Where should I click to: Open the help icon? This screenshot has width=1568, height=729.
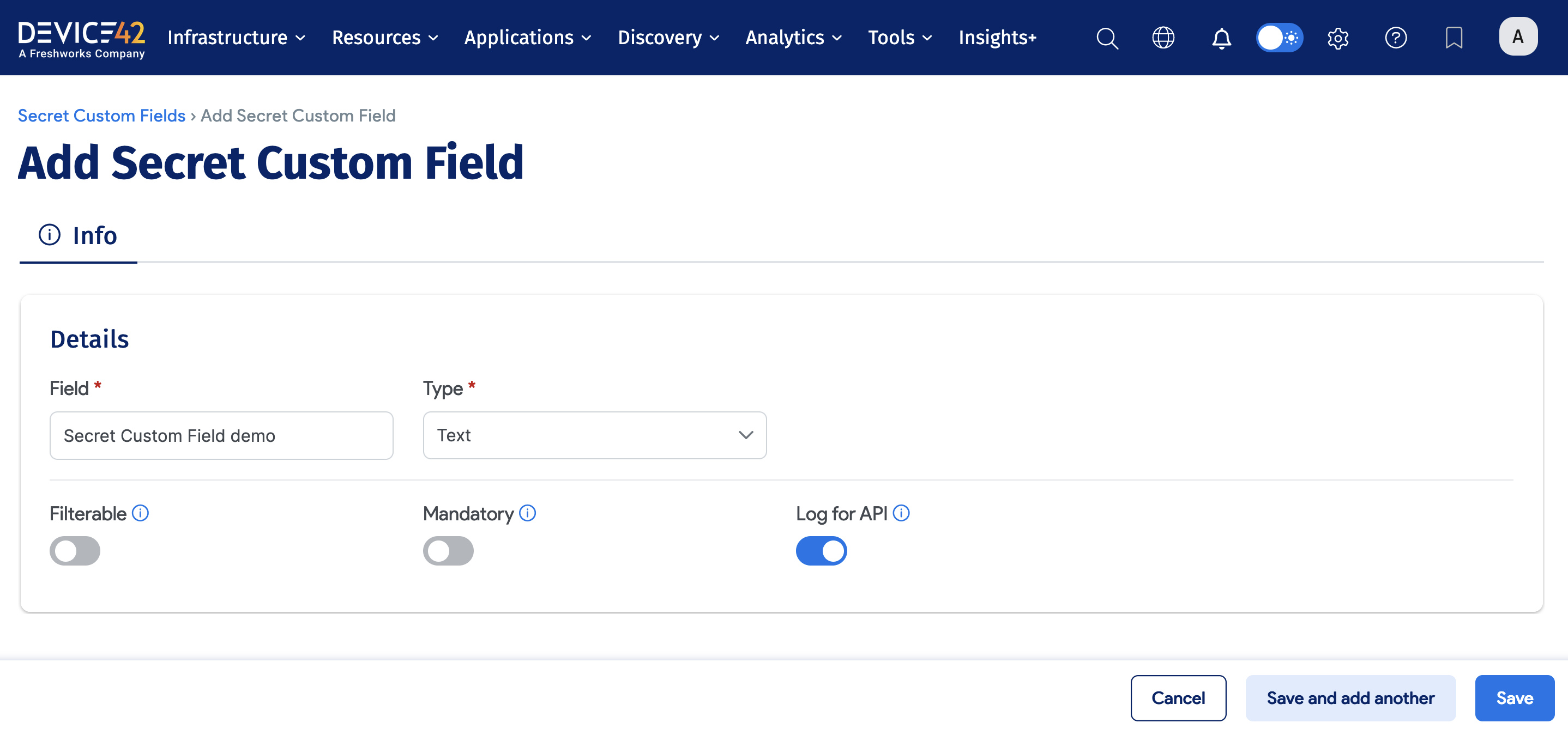tap(1396, 38)
